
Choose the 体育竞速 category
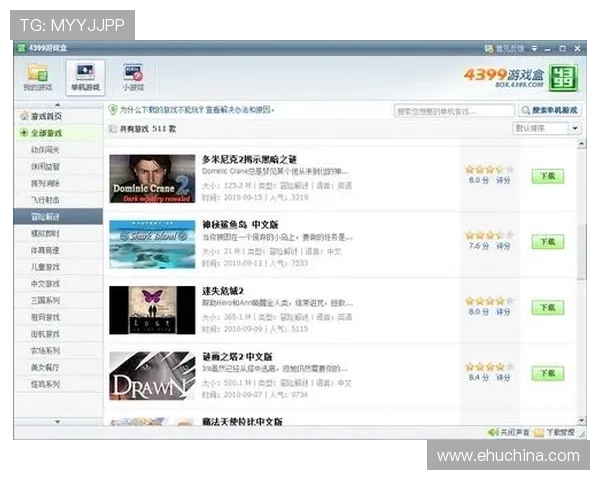[58, 250]
